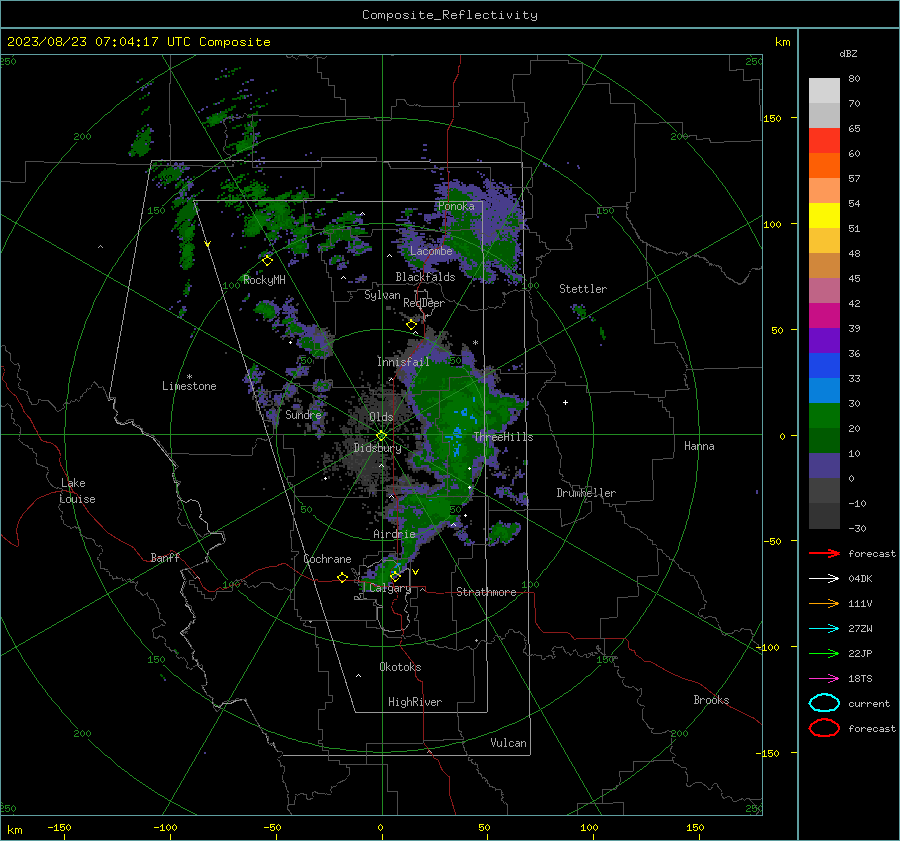Click the Sylvan label
Viewport: 900px width, 841px height.
(382, 295)
